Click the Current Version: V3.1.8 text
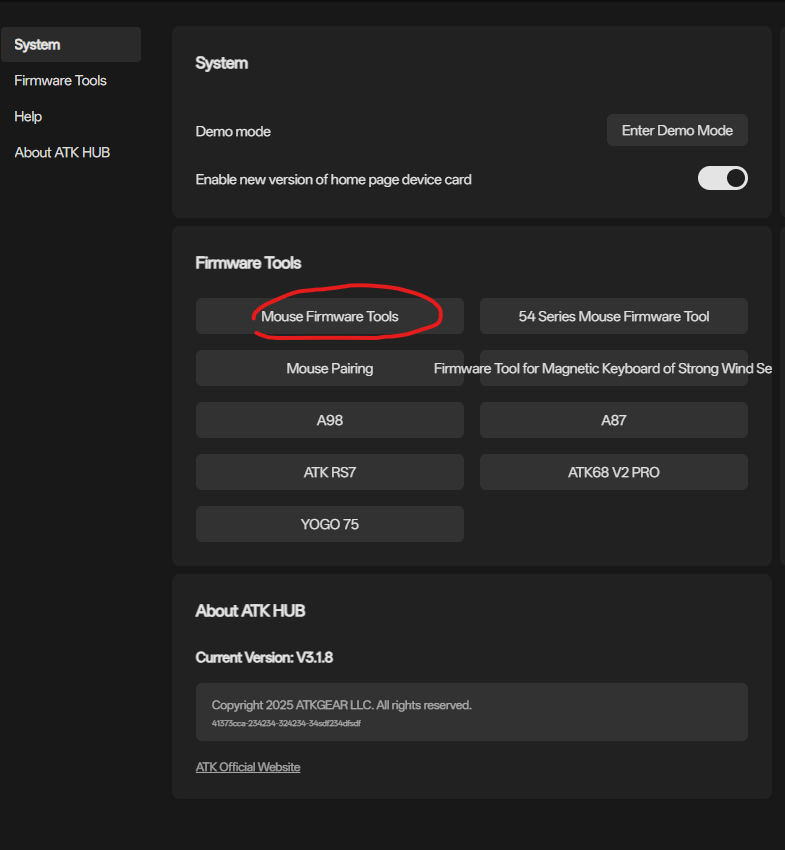Image resolution: width=785 pixels, height=850 pixels. point(264,658)
